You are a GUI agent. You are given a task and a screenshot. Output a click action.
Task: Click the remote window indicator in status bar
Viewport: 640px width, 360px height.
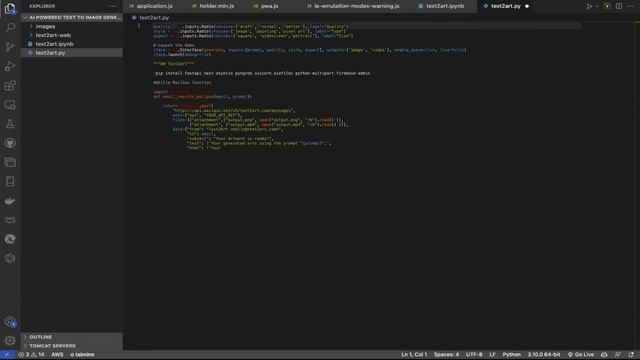pyautogui.click(x=7, y=355)
